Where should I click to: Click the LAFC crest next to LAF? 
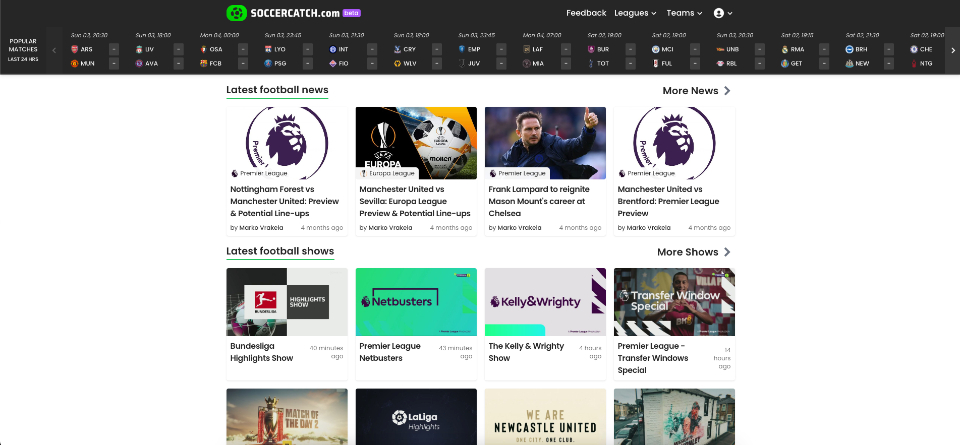(x=527, y=49)
